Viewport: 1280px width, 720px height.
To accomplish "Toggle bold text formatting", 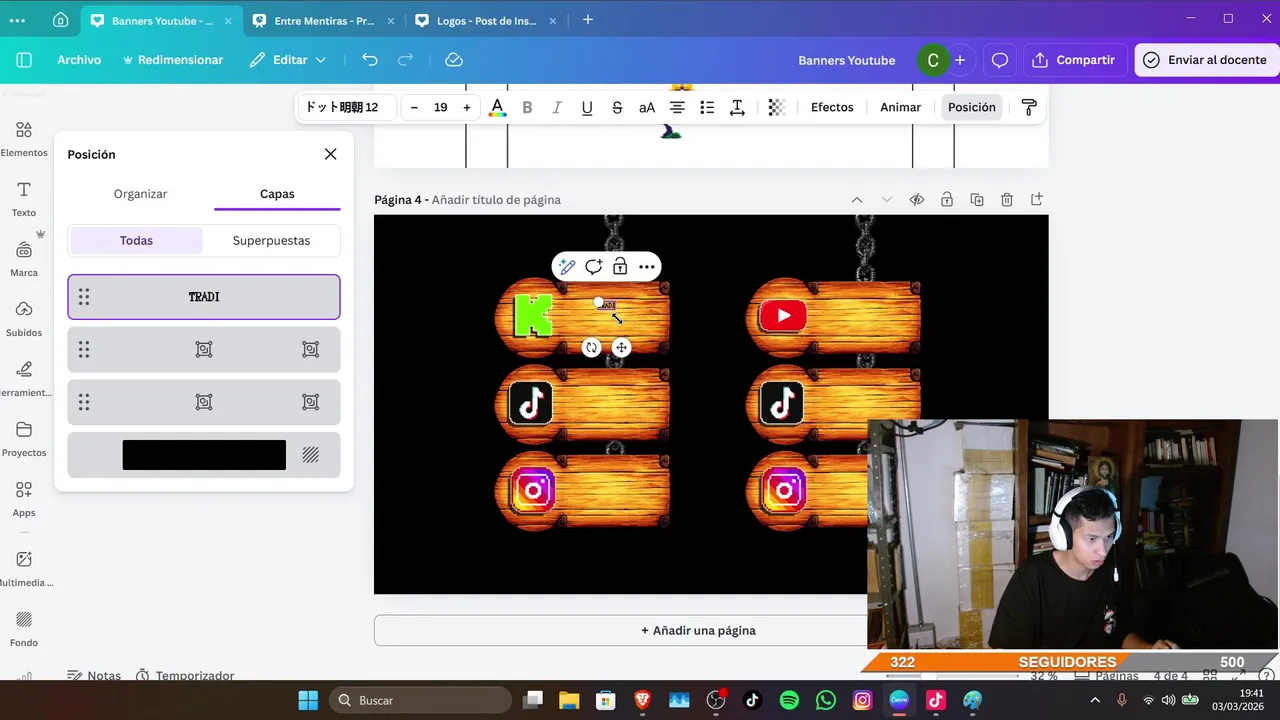I will pyautogui.click(x=527, y=108).
